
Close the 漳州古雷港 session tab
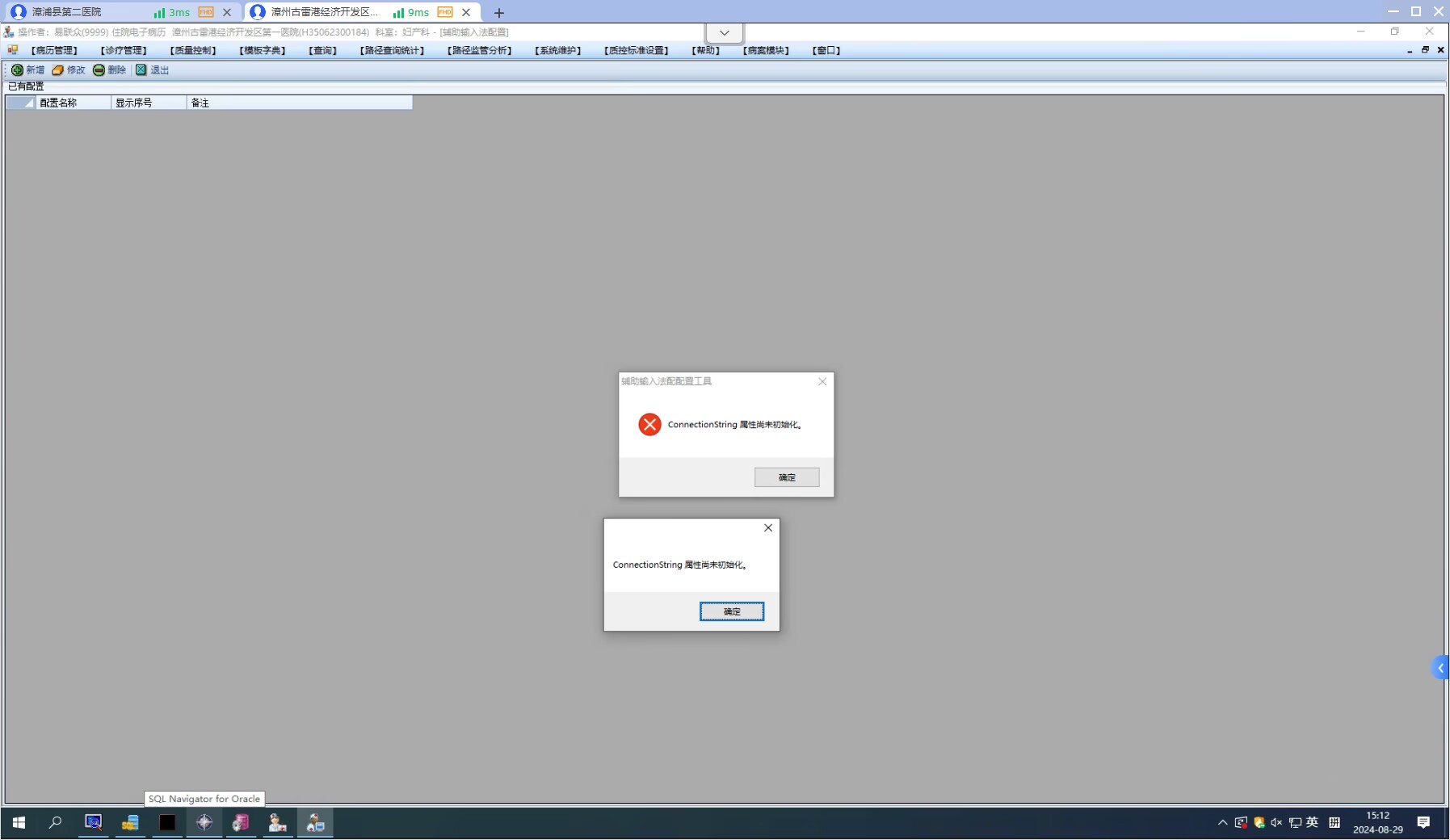466,12
